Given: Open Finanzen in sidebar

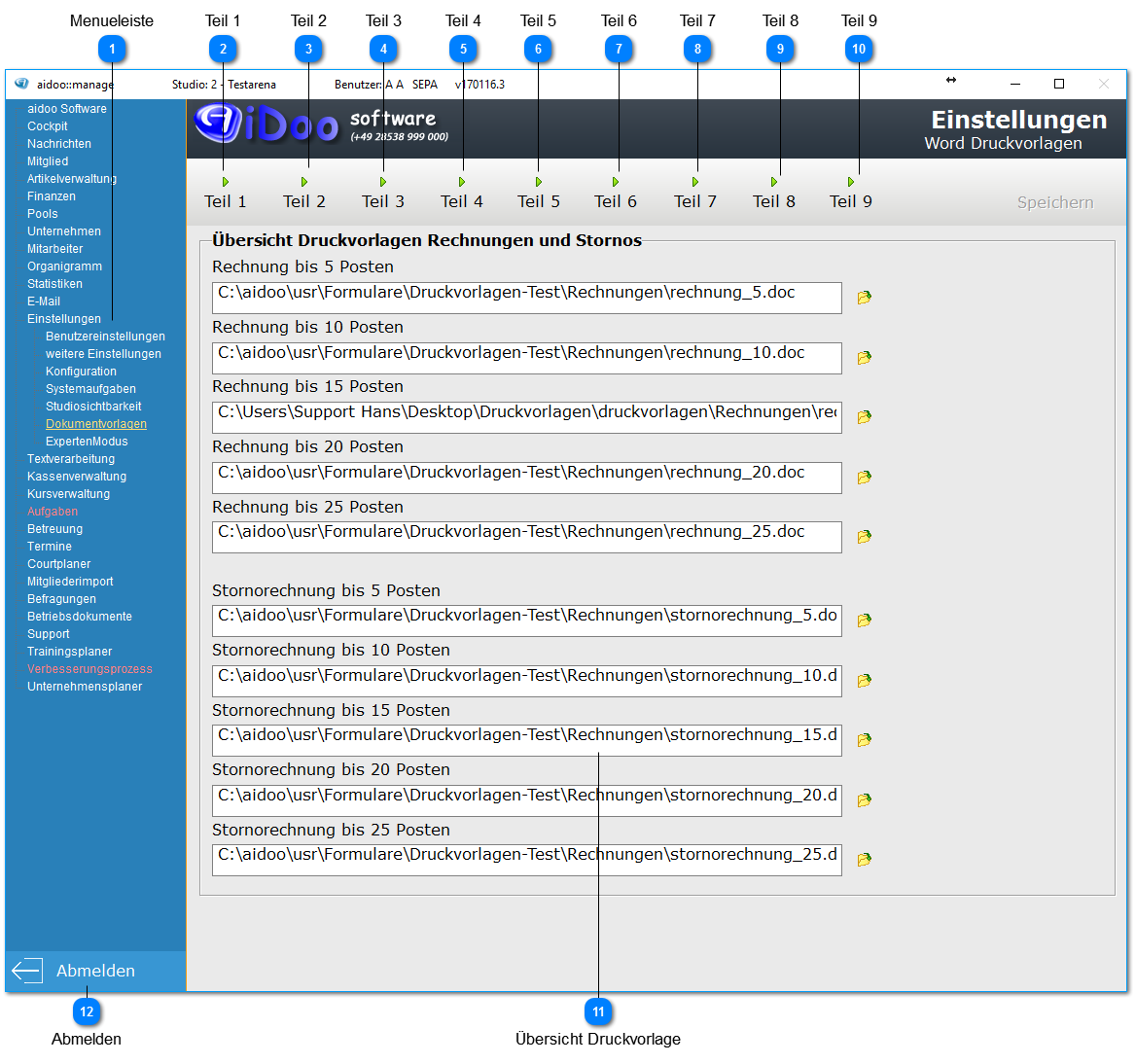Looking at the screenshot, I should coord(51,196).
